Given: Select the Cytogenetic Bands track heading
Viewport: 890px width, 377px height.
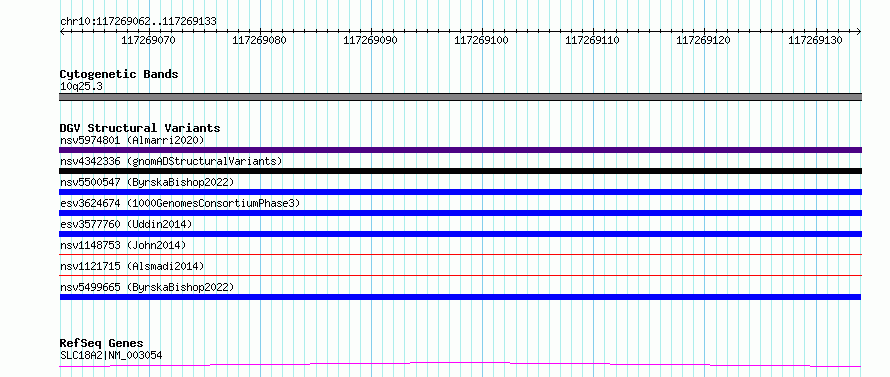Looking at the screenshot, I should point(119,74).
